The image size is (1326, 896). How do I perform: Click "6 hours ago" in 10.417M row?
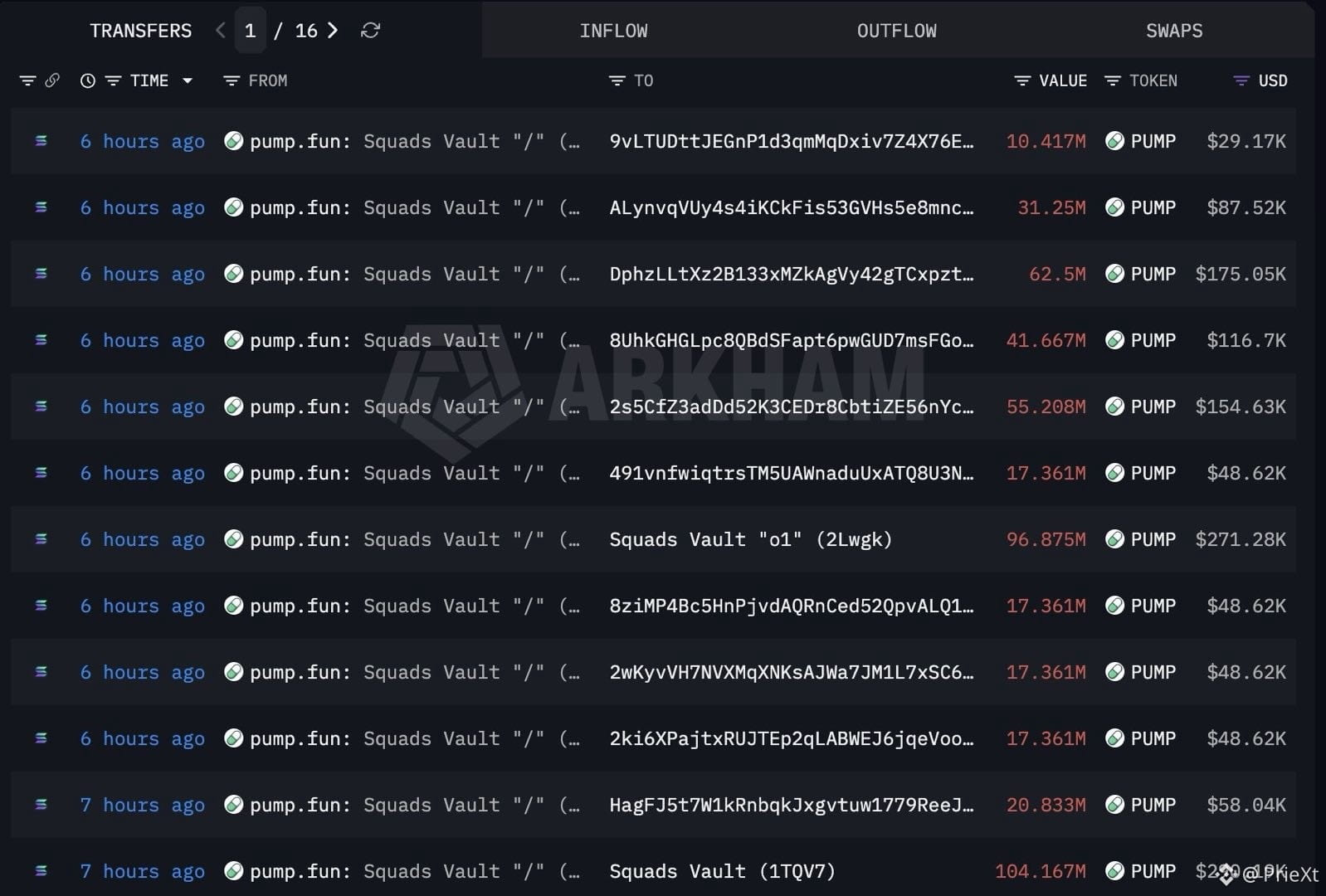tap(142, 141)
